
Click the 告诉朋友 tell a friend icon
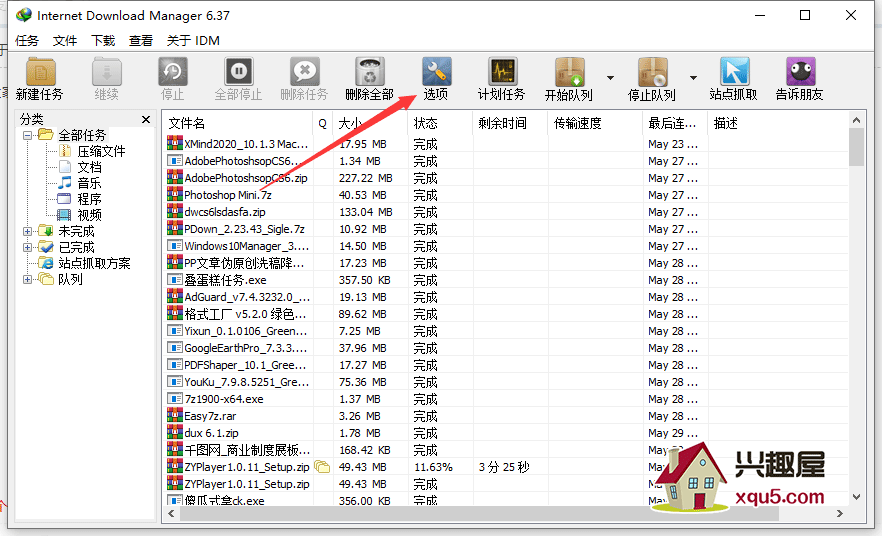800,72
